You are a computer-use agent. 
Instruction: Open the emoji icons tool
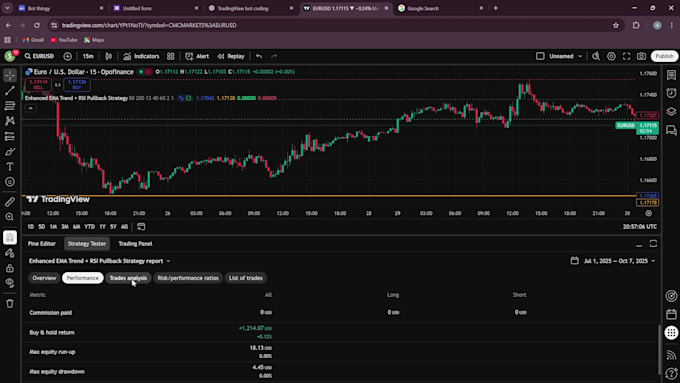click(x=10, y=182)
